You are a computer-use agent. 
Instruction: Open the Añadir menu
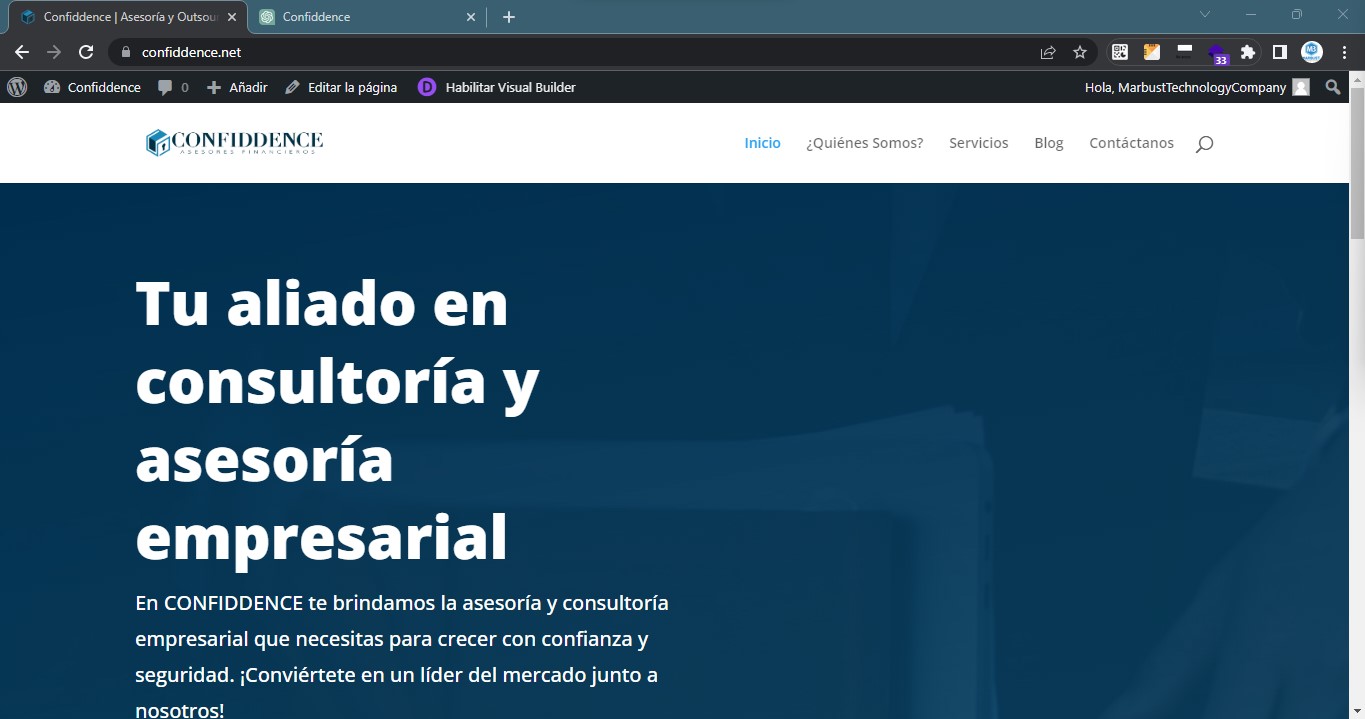[x=237, y=87]
